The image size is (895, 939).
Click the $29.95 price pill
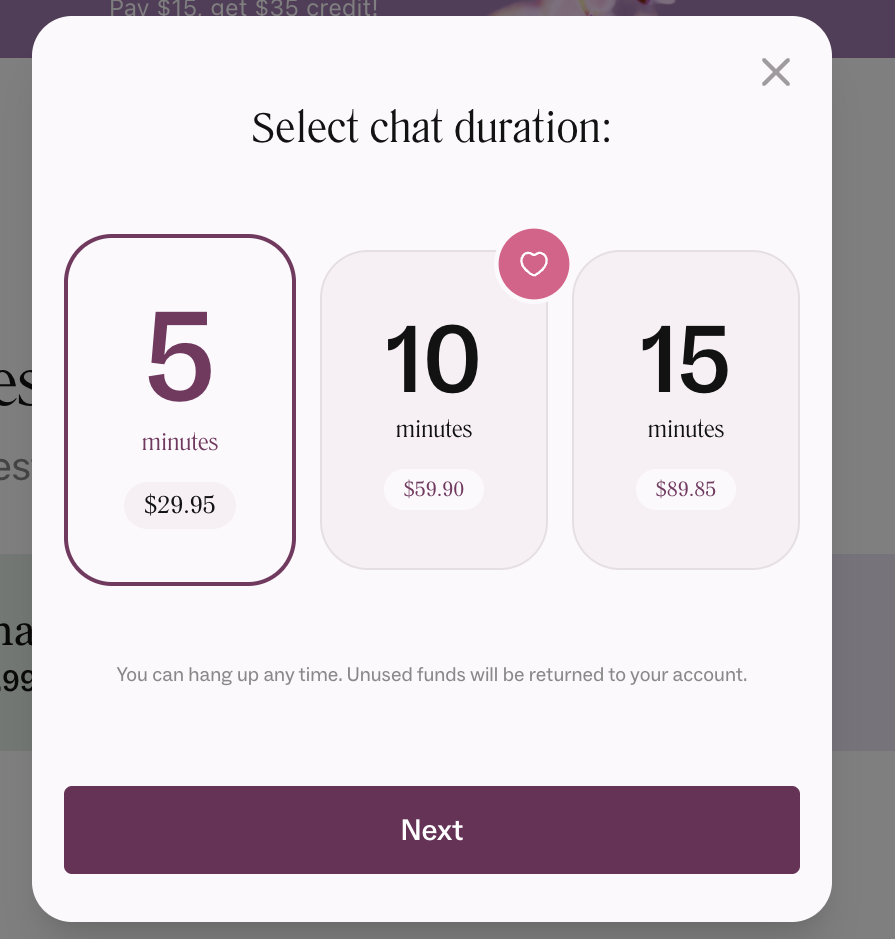[180, 505]
